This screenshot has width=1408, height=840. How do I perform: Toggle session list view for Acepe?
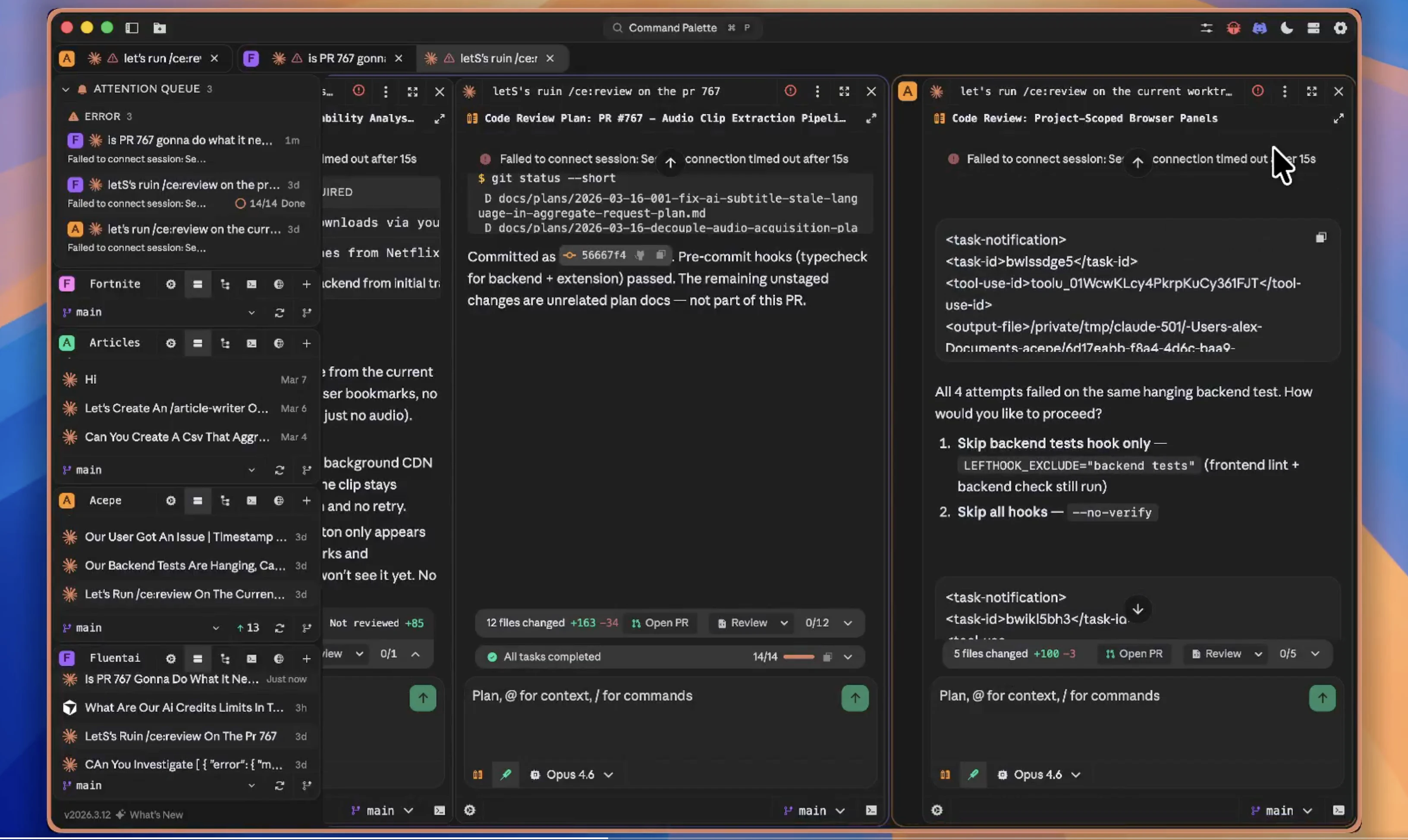tap(198, 501)
